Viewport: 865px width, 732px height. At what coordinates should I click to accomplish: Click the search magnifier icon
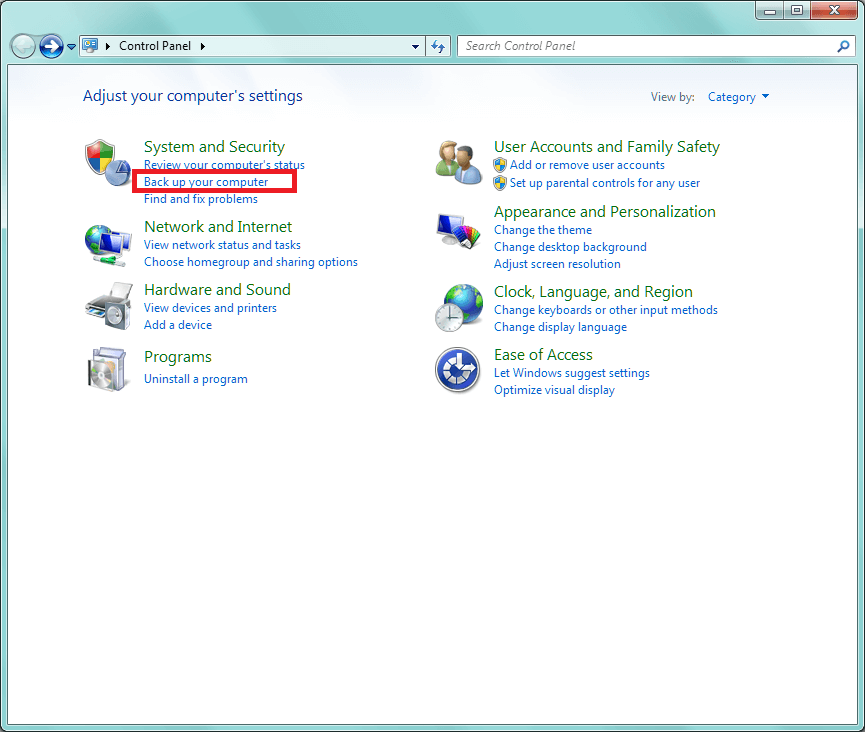[842, 46]
